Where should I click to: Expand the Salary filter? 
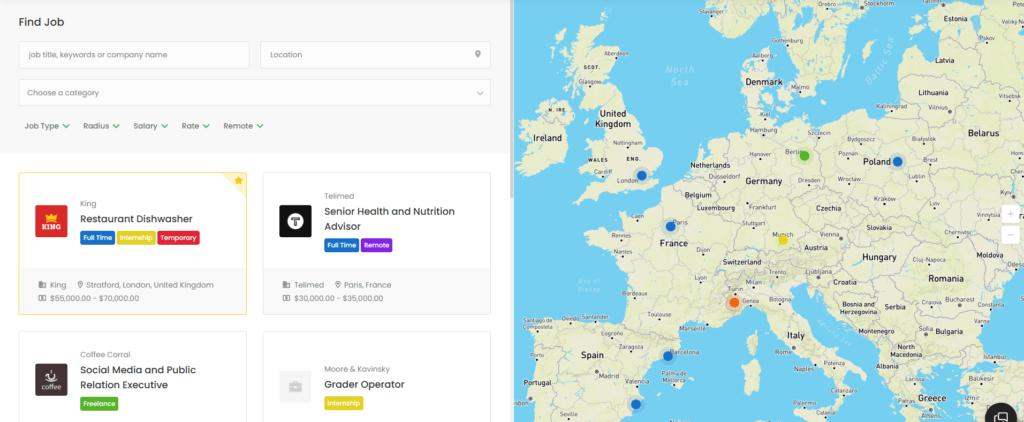coord(151,126)
